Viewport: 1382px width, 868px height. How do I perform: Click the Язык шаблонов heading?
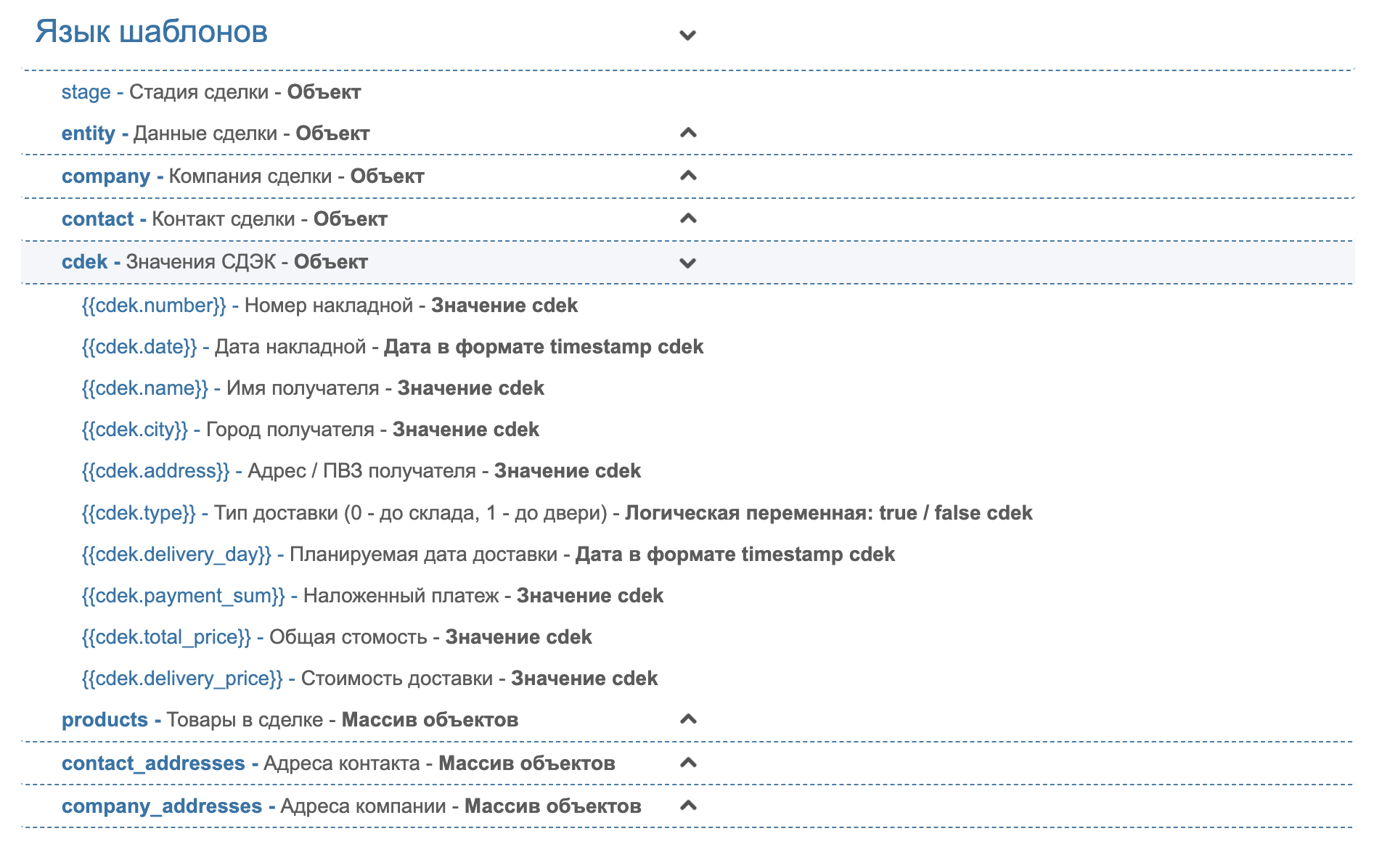coord(152,32)
